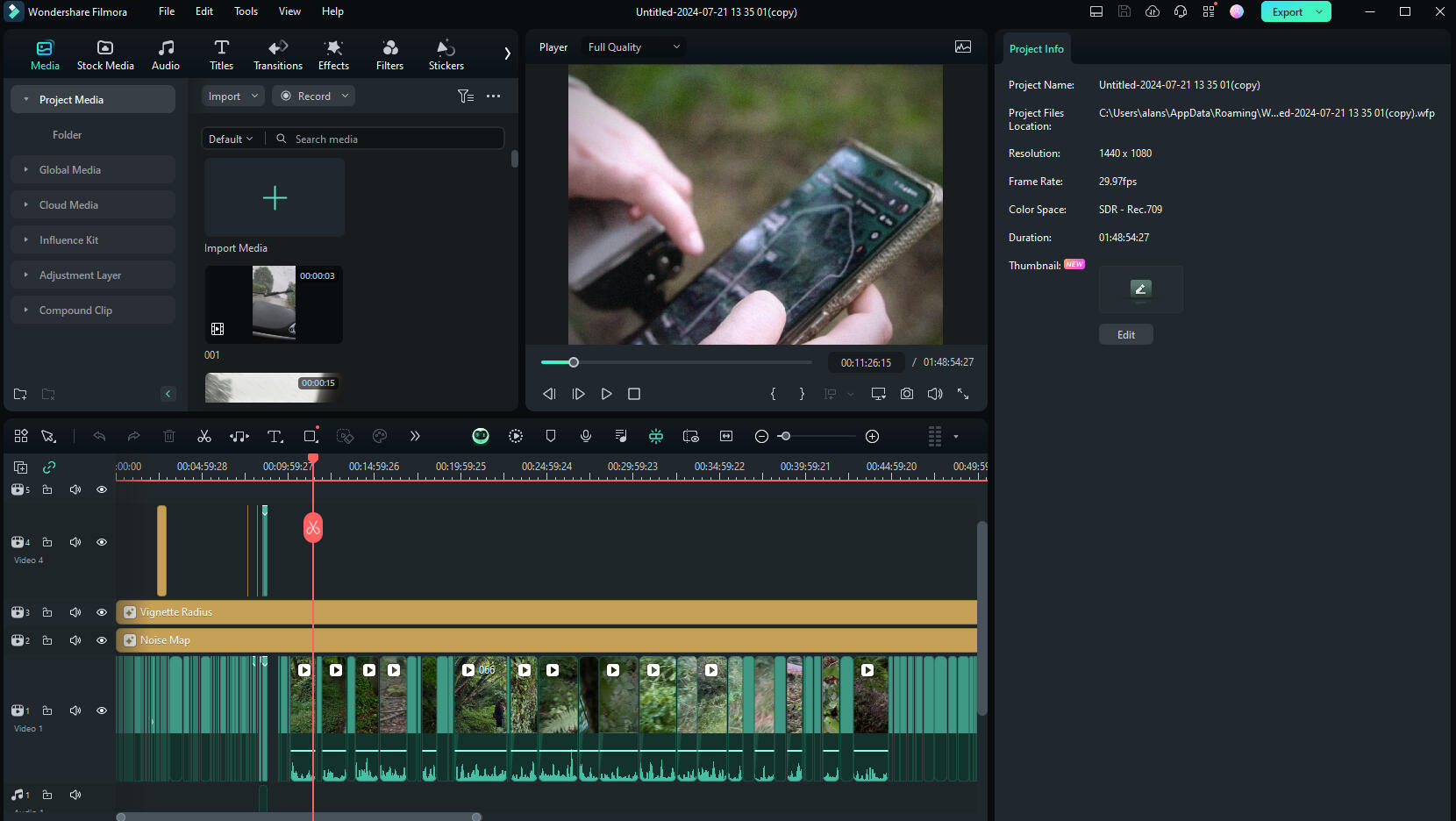This screenshot has height=821, width=1456.
Task: Click the timeline zoom slider handle
Action: click(x=785, y=436)
